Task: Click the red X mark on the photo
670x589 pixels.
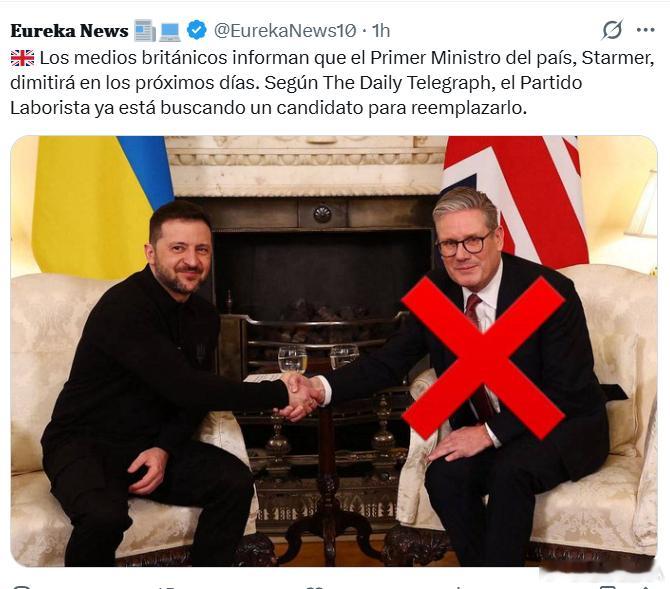Action: [x=483, y=358]
